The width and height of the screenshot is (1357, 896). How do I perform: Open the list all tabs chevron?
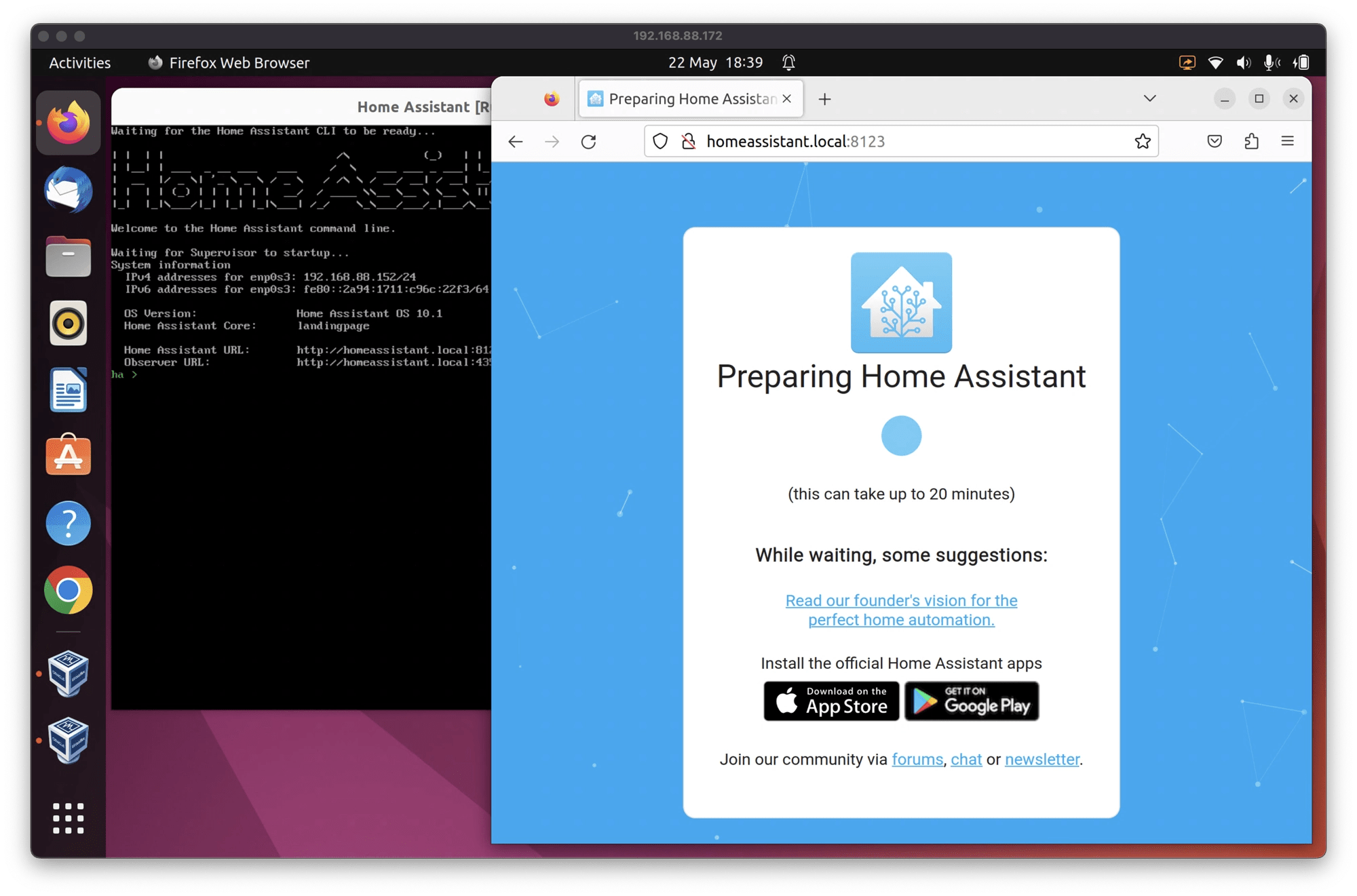(x=1149, y=98)
